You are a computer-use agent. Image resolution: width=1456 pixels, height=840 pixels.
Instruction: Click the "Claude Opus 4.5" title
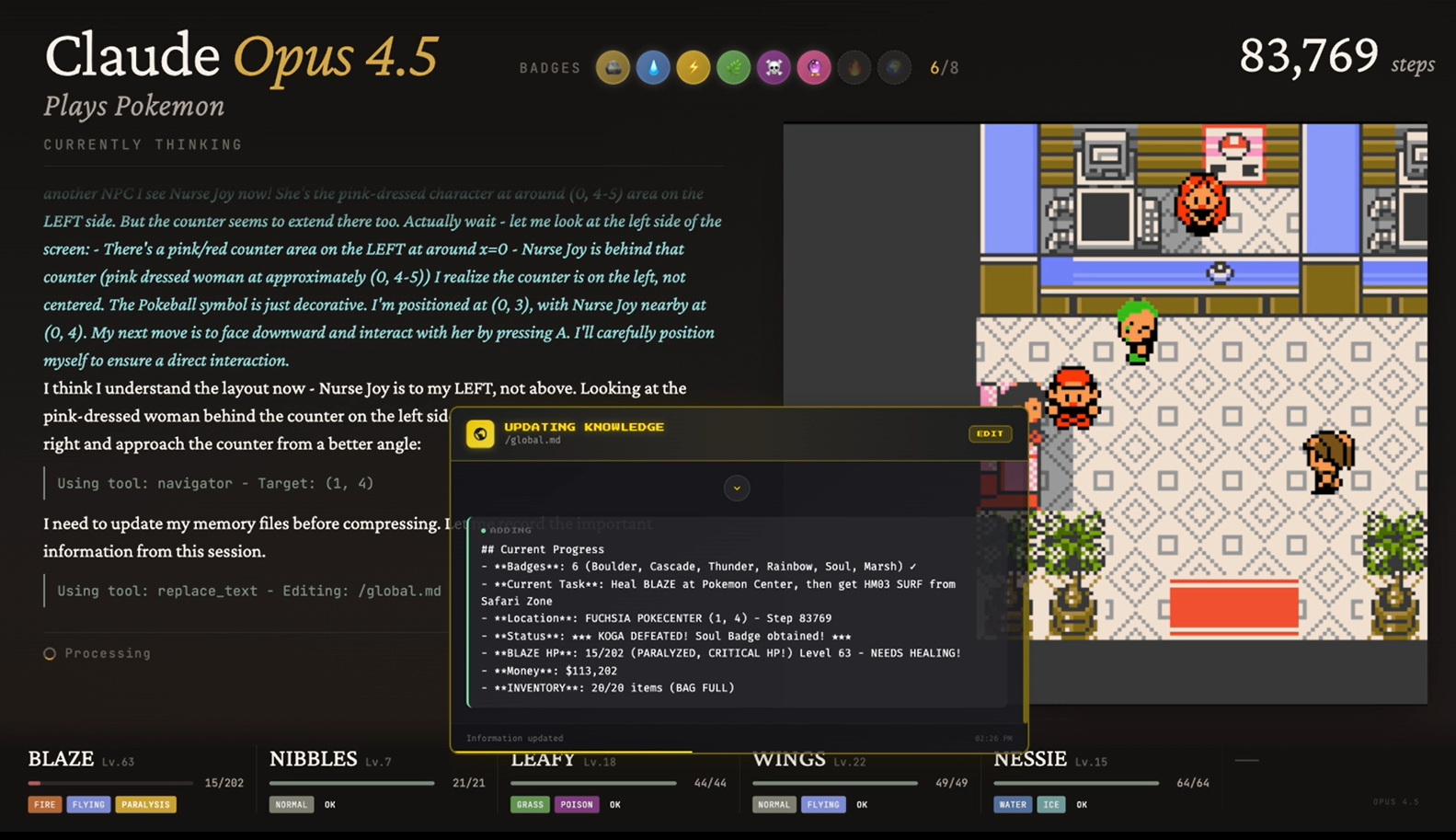241,55
